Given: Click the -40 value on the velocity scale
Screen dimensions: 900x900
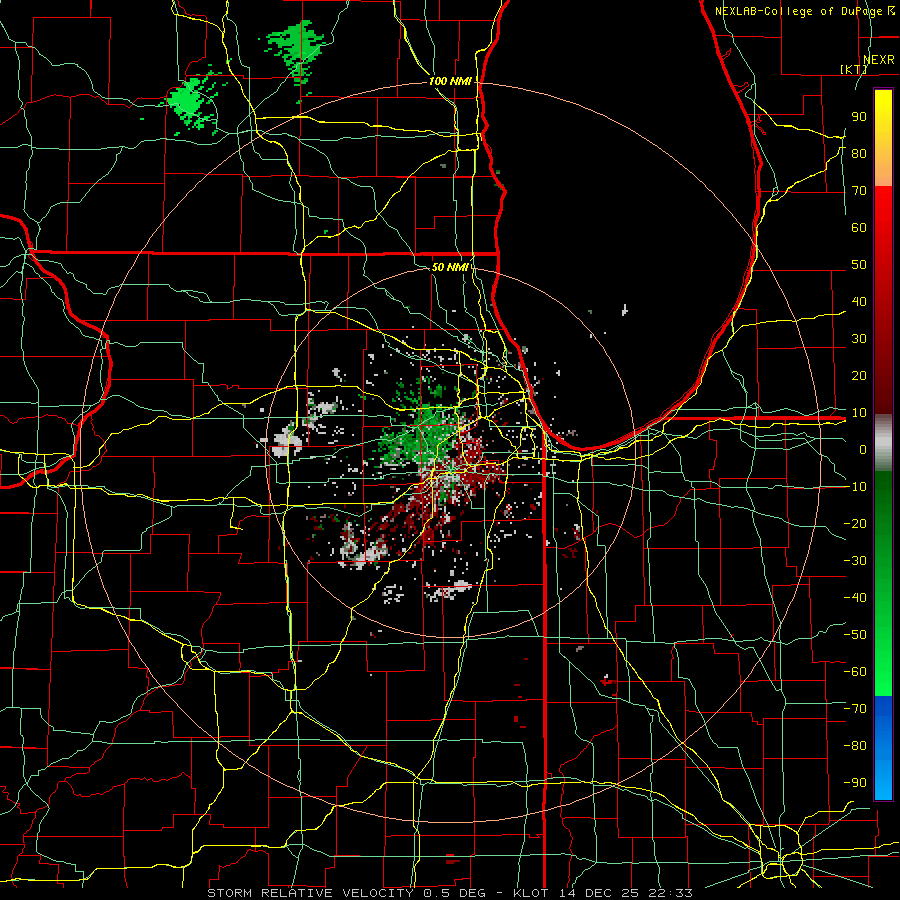Looking at the screenshot, I should (856, 598).
